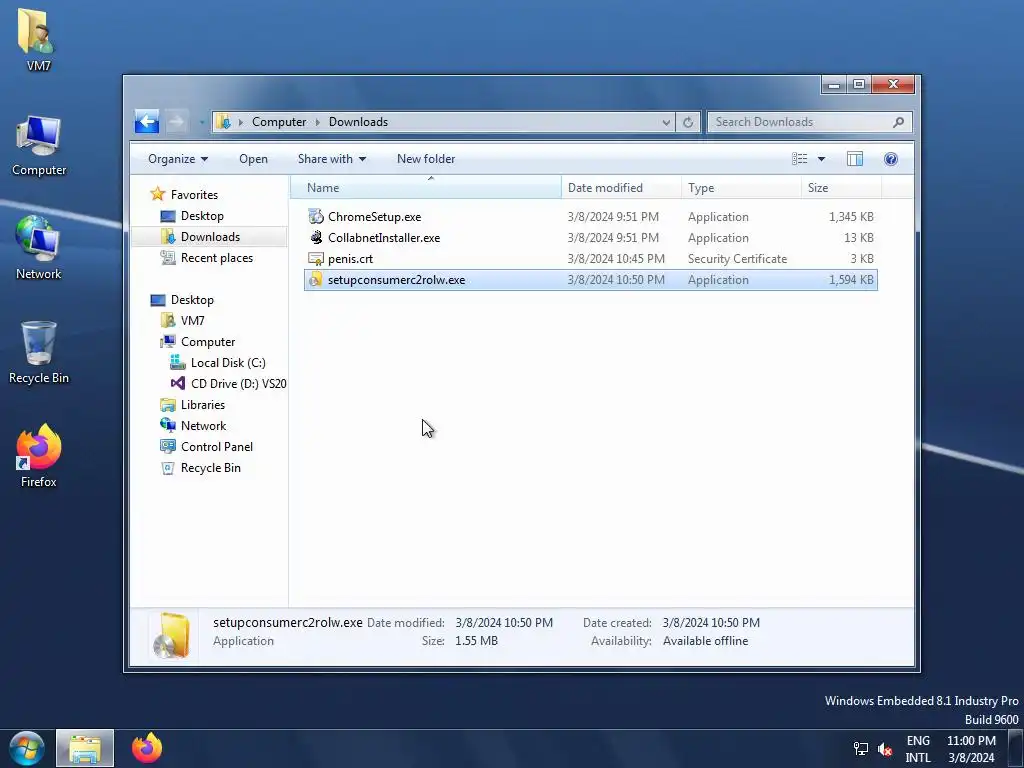Click the network tray icon
Image resolution: width=1024 pixels, height=768 pixels.
[861, 748]
